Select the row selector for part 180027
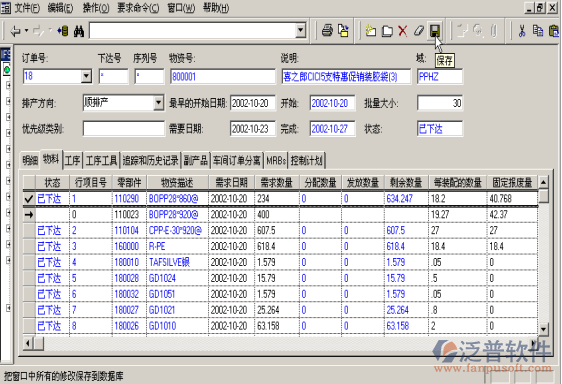This screenshot has height=384, width=562. 29,310
